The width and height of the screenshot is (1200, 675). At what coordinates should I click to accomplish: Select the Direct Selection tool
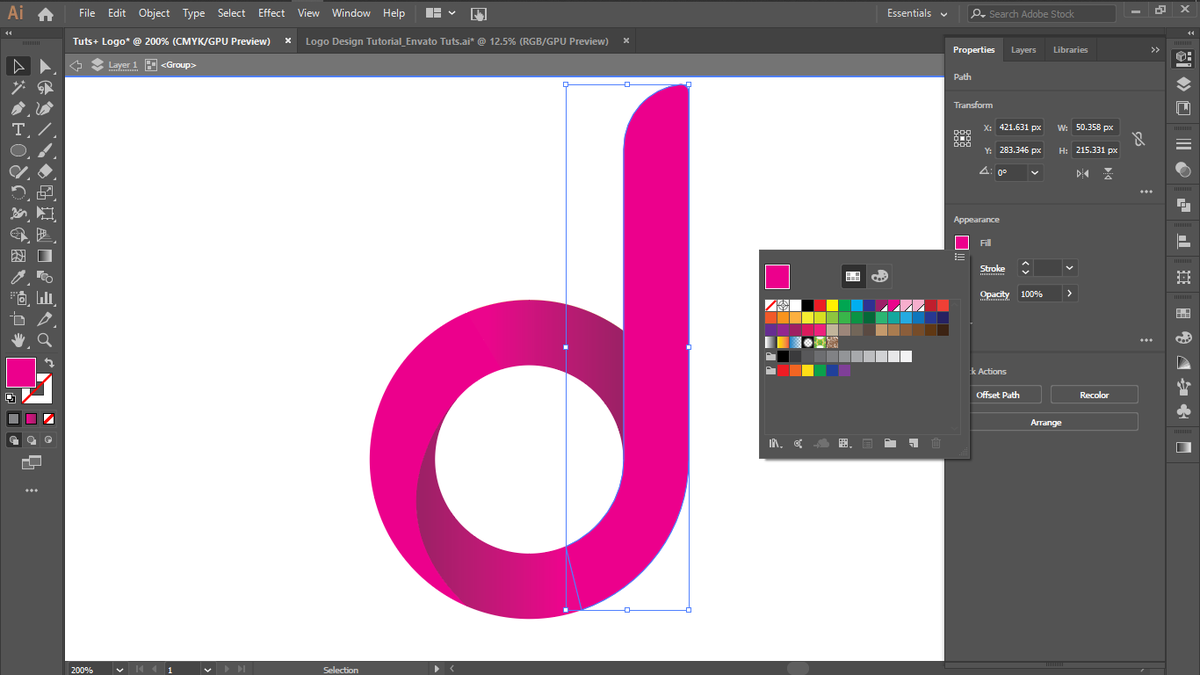(x=45, y=66)
